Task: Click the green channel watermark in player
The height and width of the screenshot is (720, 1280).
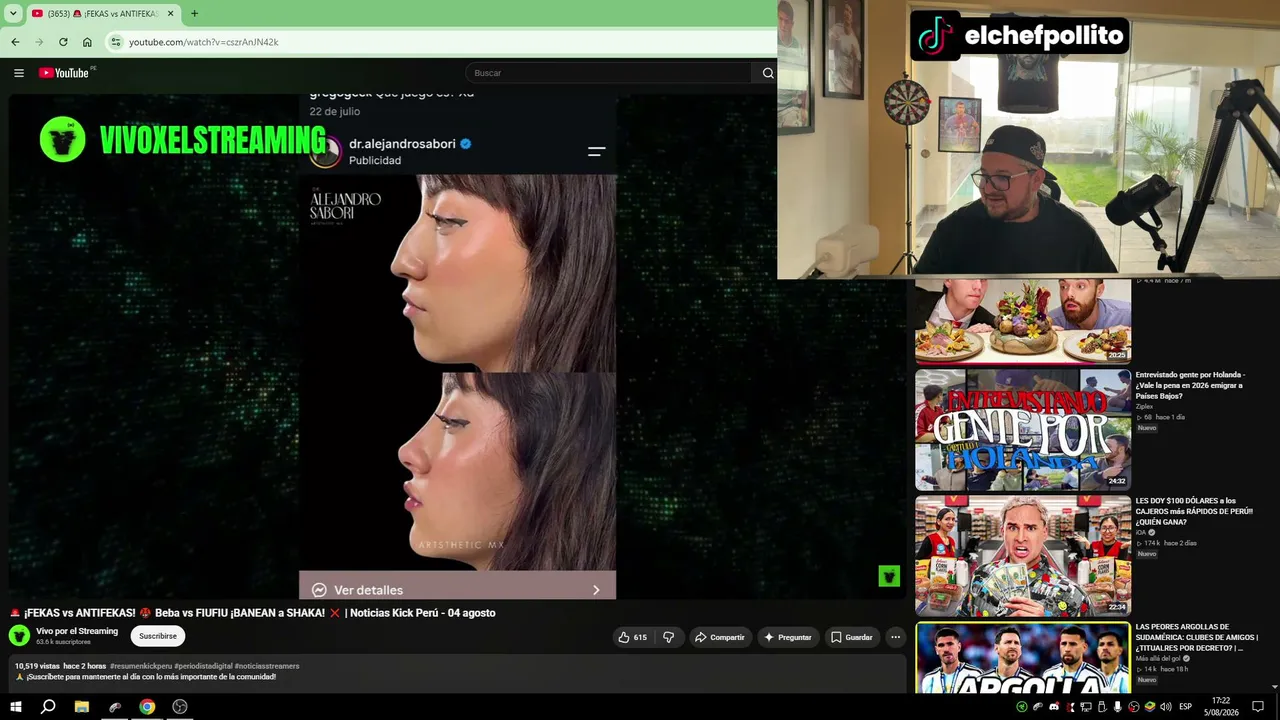Action: pos(889,576)
